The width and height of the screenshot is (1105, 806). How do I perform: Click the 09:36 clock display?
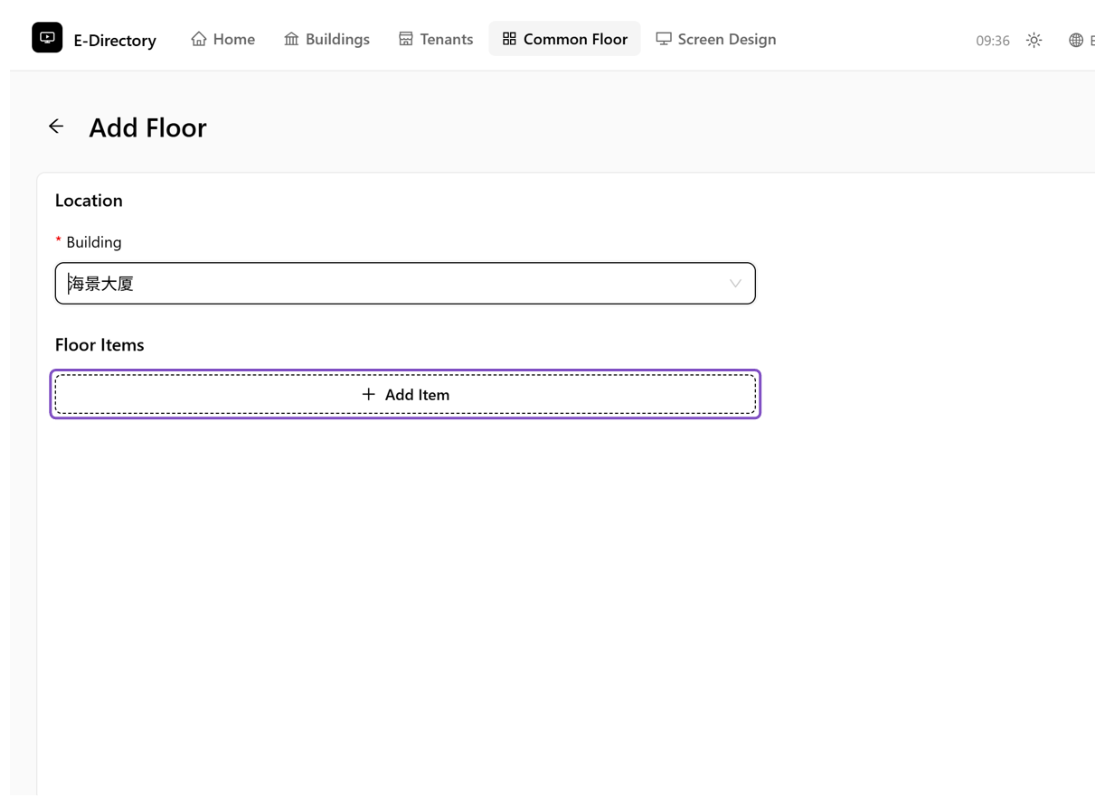(992, 41)
